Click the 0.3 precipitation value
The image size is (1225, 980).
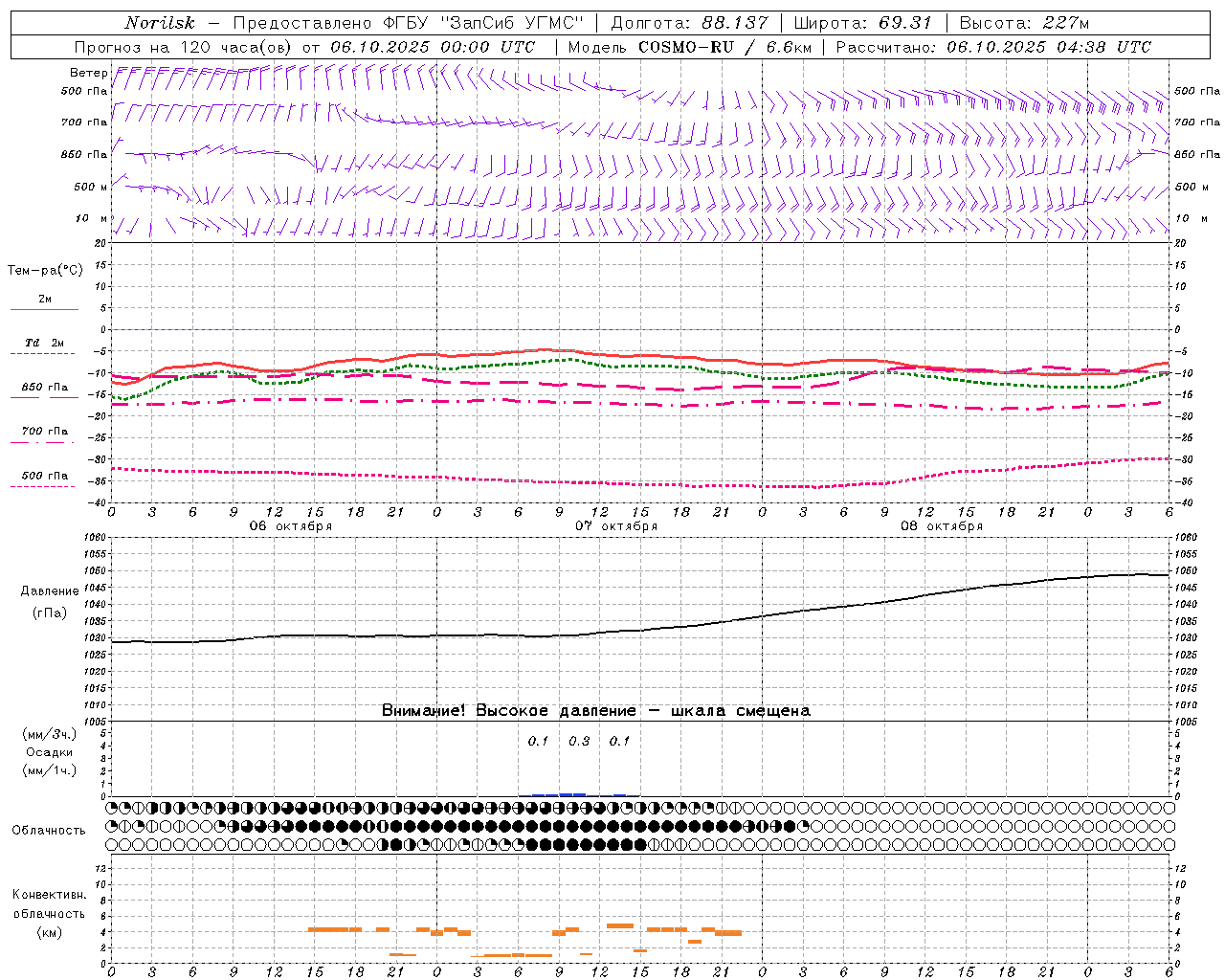coord(579,741)
